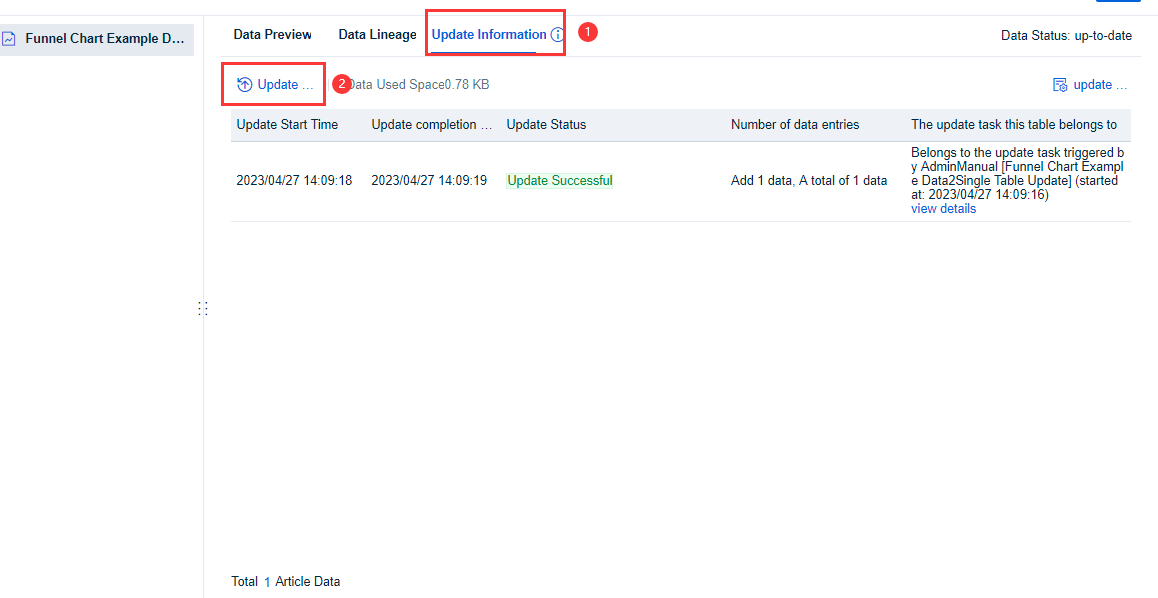Screen dimensions: 1158x598
Task: Click the Update Successful status text
Action: point(559,181)
